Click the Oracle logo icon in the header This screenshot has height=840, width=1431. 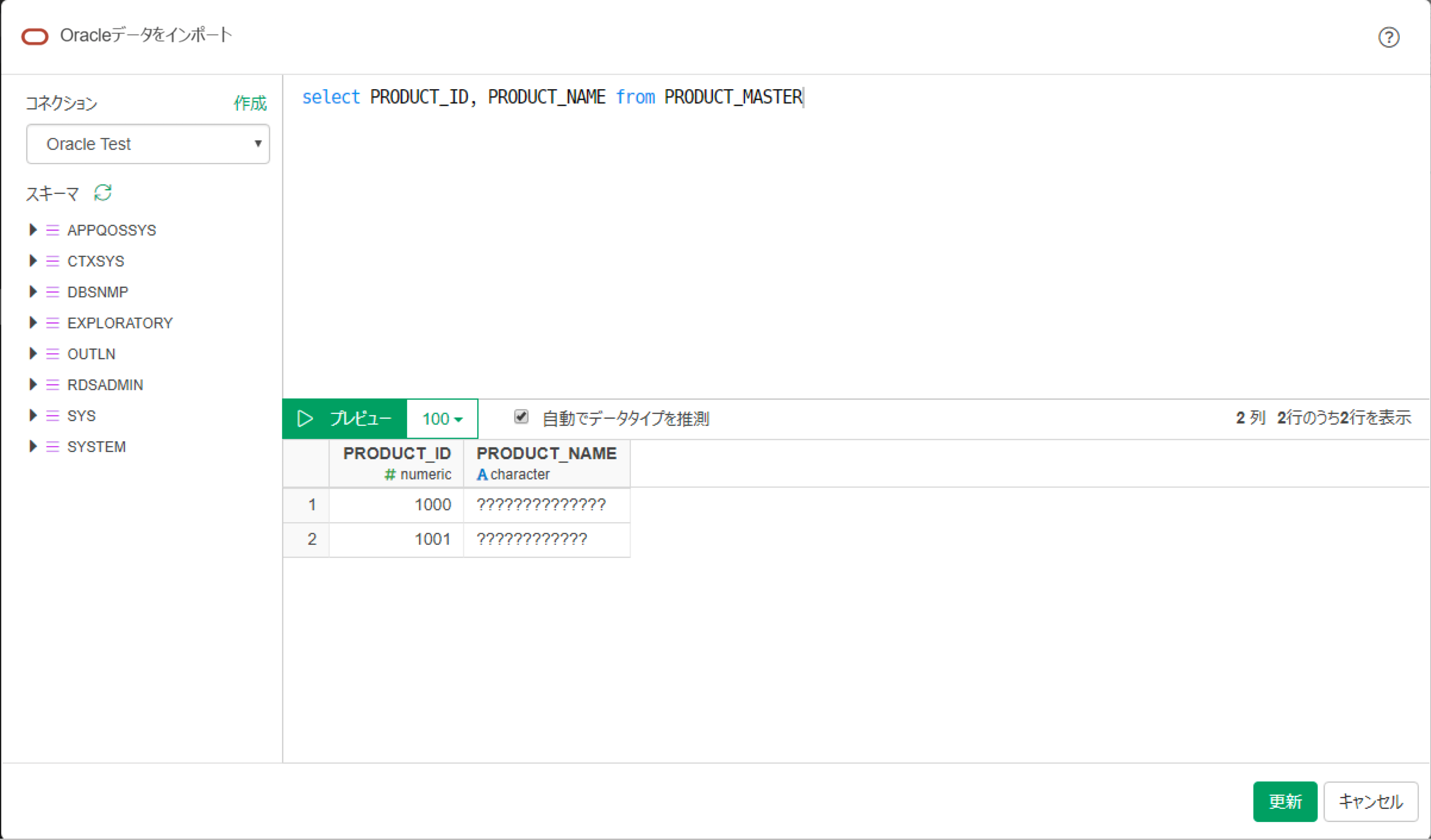(x=35, y=37)
